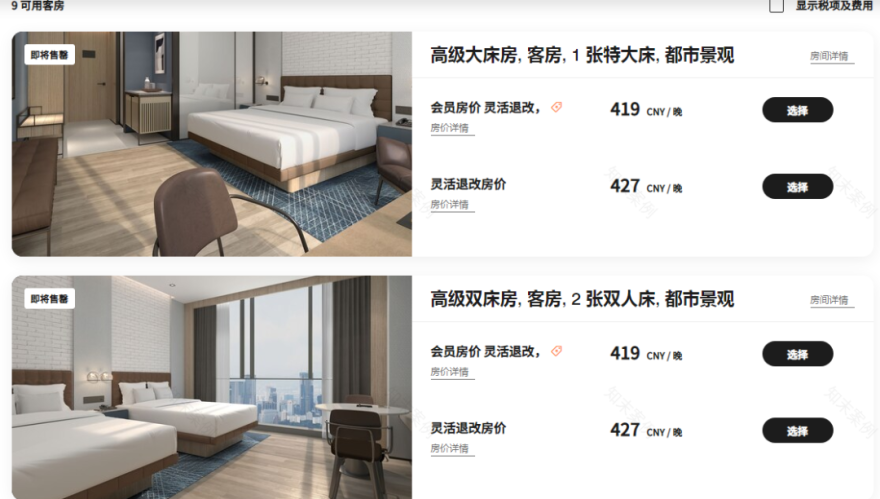This screenshot has height=499, width=880.
Task: Select king room member rate at 419 CNY
Action: (x=797, y=109)
